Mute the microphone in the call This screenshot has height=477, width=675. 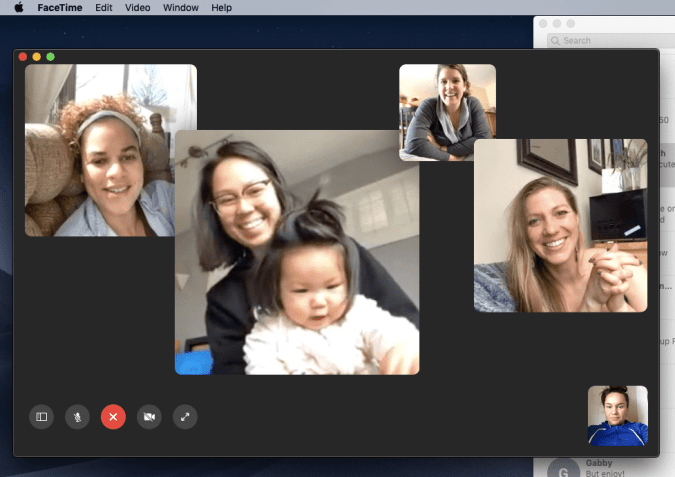pyautogui.click(x=77, y=416)
